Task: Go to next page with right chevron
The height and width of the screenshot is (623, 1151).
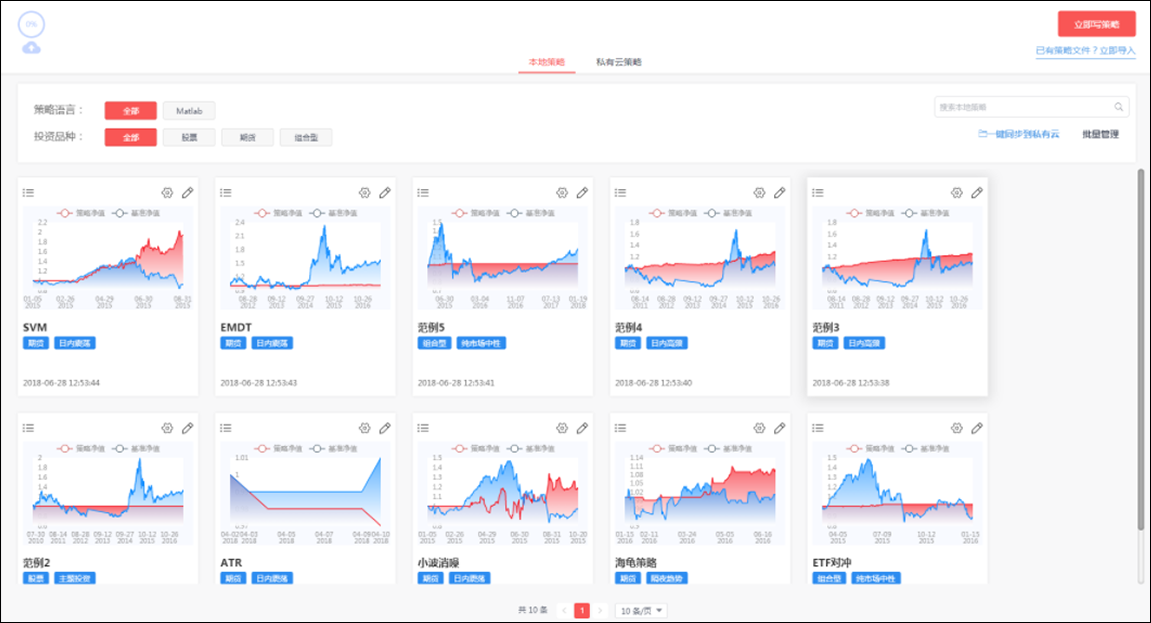Action: [x=600, y=610]
